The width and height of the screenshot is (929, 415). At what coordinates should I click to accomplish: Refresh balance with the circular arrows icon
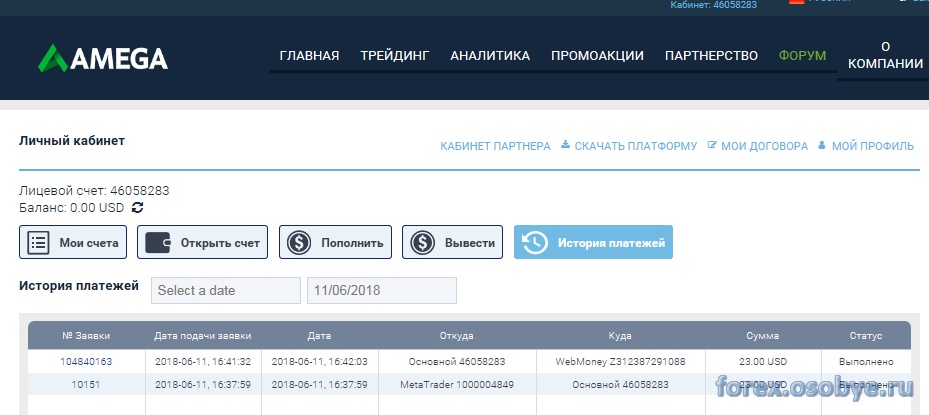(x=137, y=208)
